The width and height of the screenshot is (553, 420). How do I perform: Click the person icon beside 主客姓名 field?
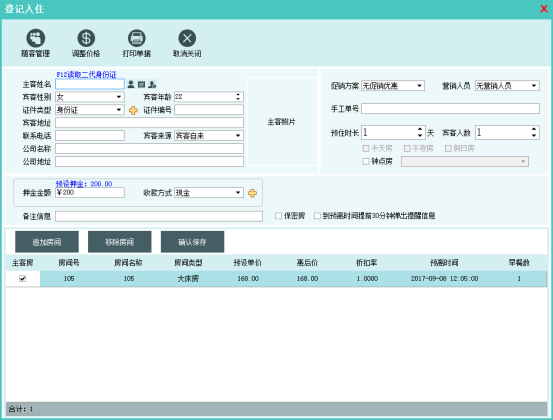click(x=131, y=84)
